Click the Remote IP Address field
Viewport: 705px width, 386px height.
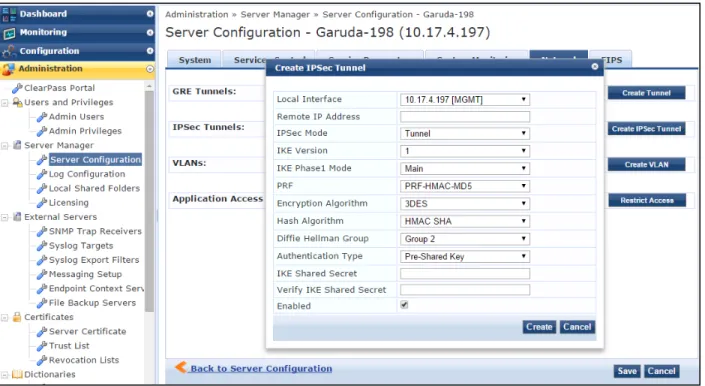[465, 117]
